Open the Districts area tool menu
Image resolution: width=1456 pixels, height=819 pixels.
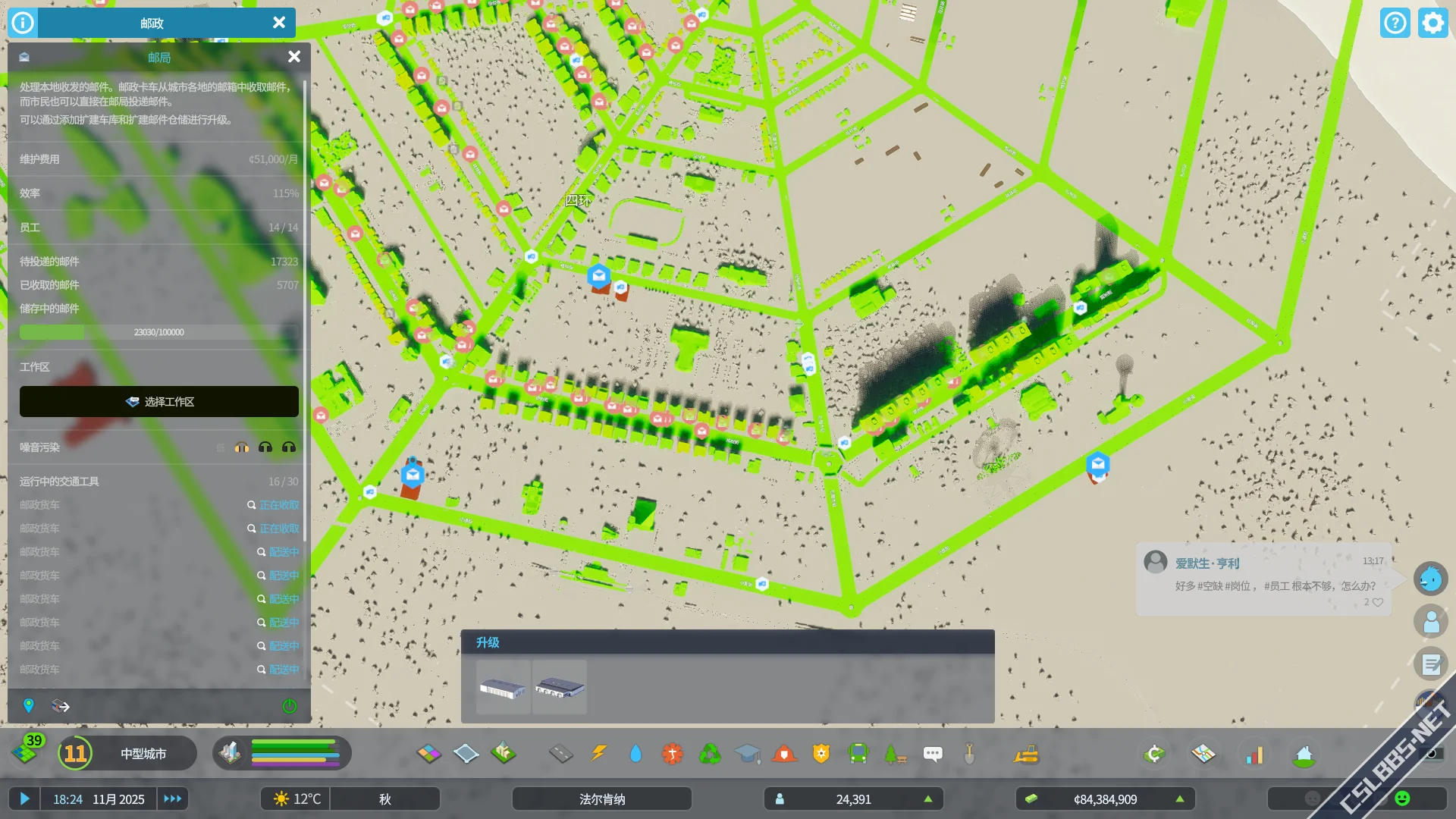(x=466, y=754)
